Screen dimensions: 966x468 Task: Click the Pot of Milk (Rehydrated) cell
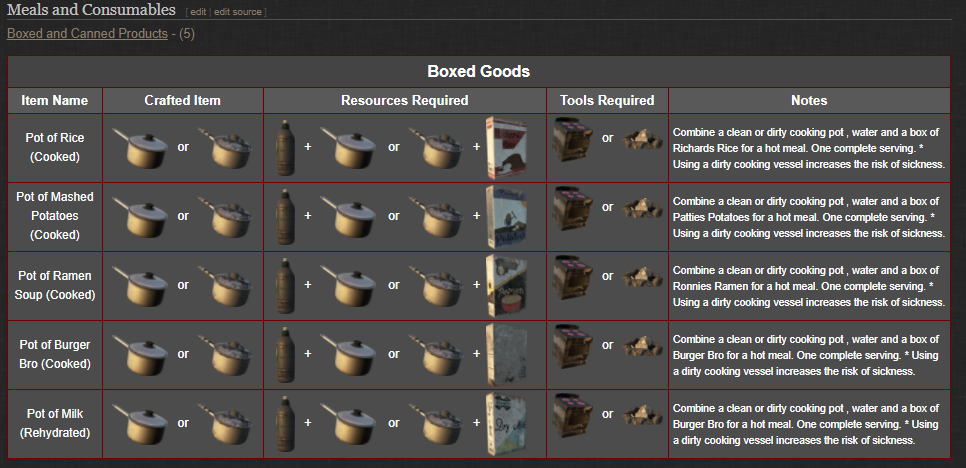pos(55,424)
